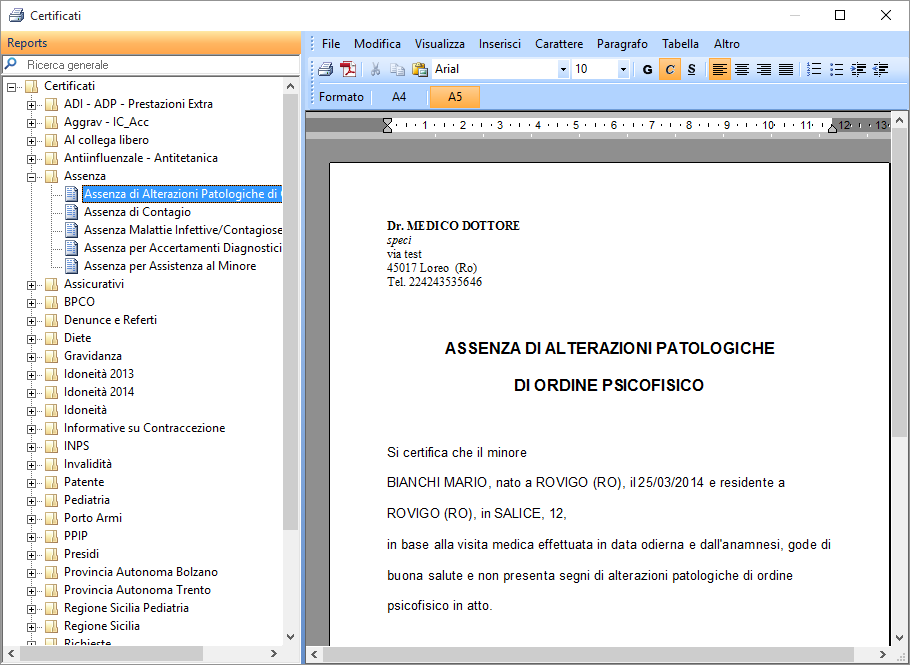Open the Altro menu
The image size is (910, 665).
tap(727, 44)
